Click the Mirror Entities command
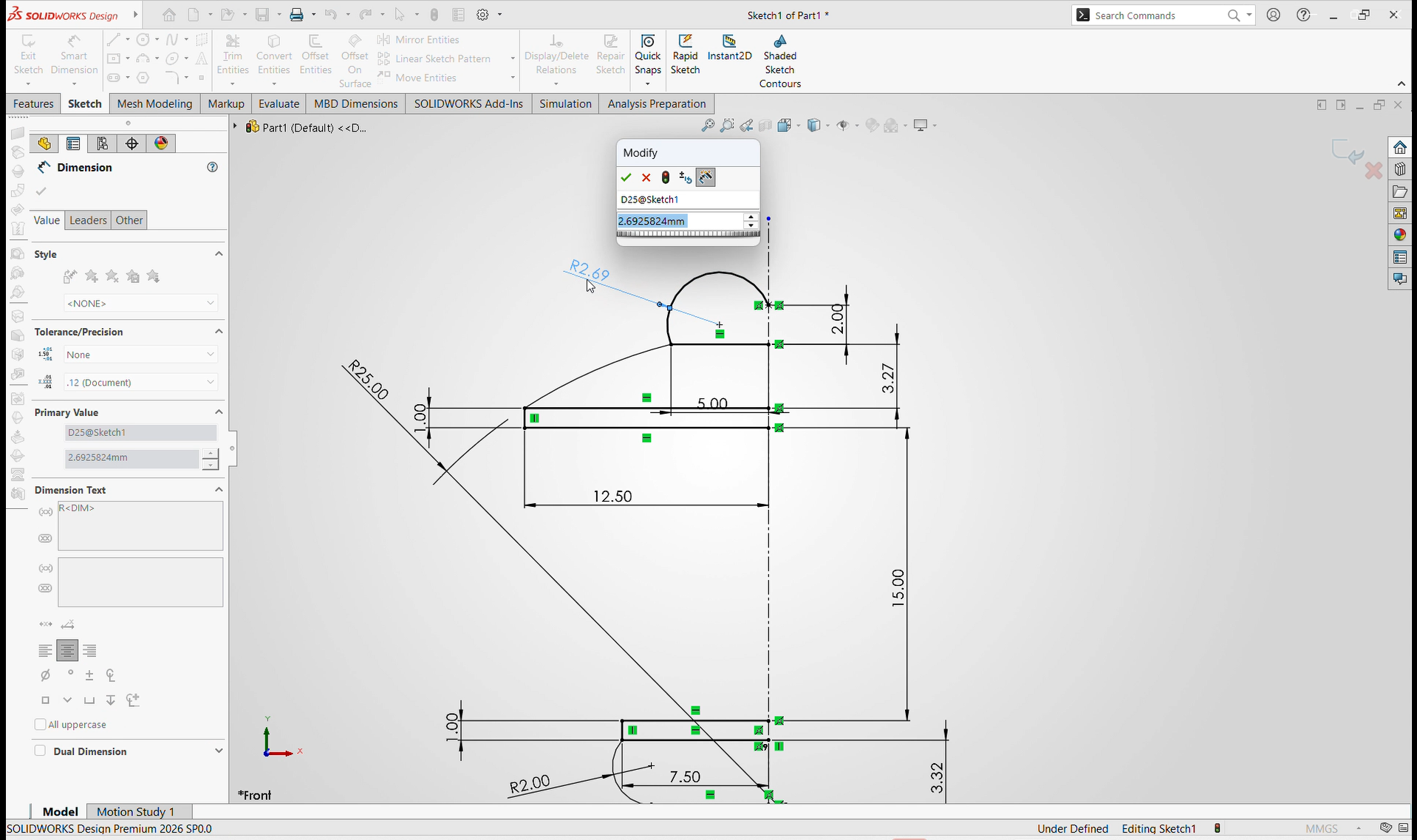1417x840 pixels. (418, 40)
